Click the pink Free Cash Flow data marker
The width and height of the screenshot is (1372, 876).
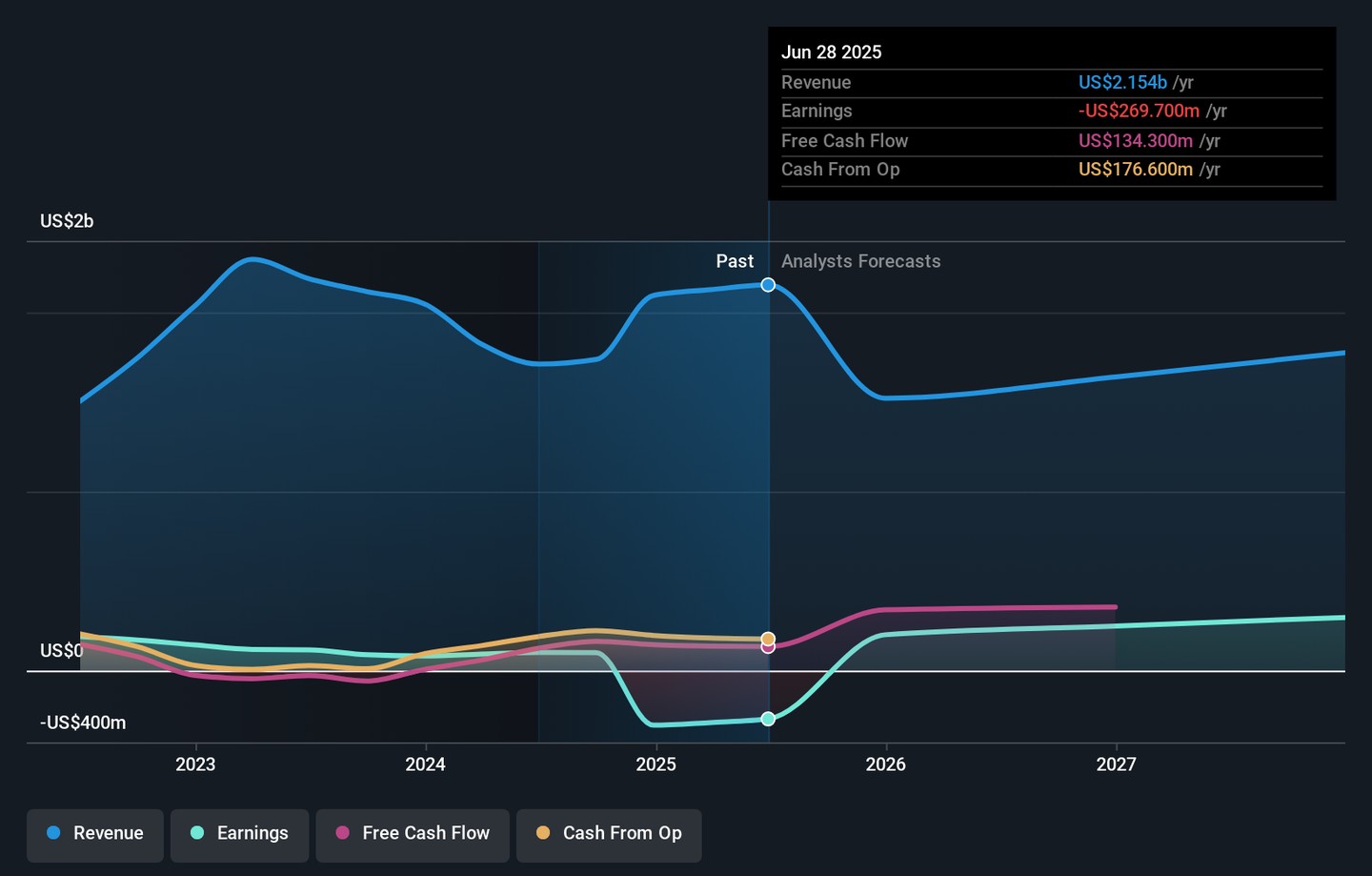(768, 648)
